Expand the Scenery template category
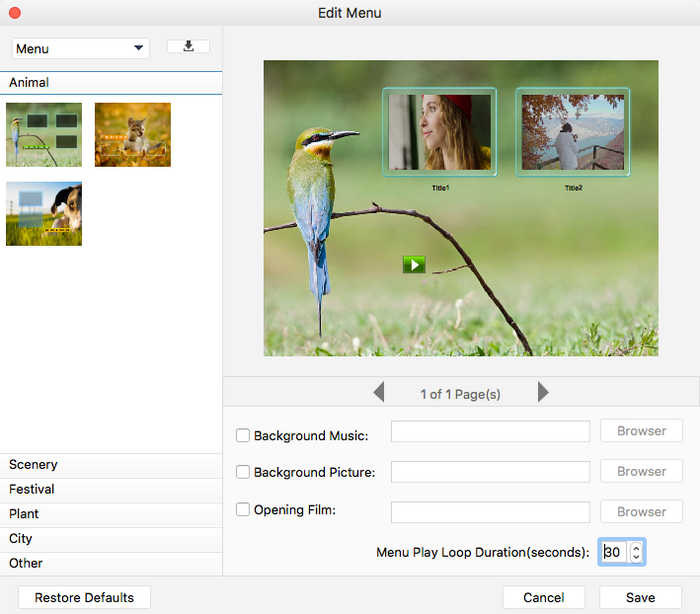Image resolution: width=700 pixels, height=614 pixels. [x=111, y=465]
